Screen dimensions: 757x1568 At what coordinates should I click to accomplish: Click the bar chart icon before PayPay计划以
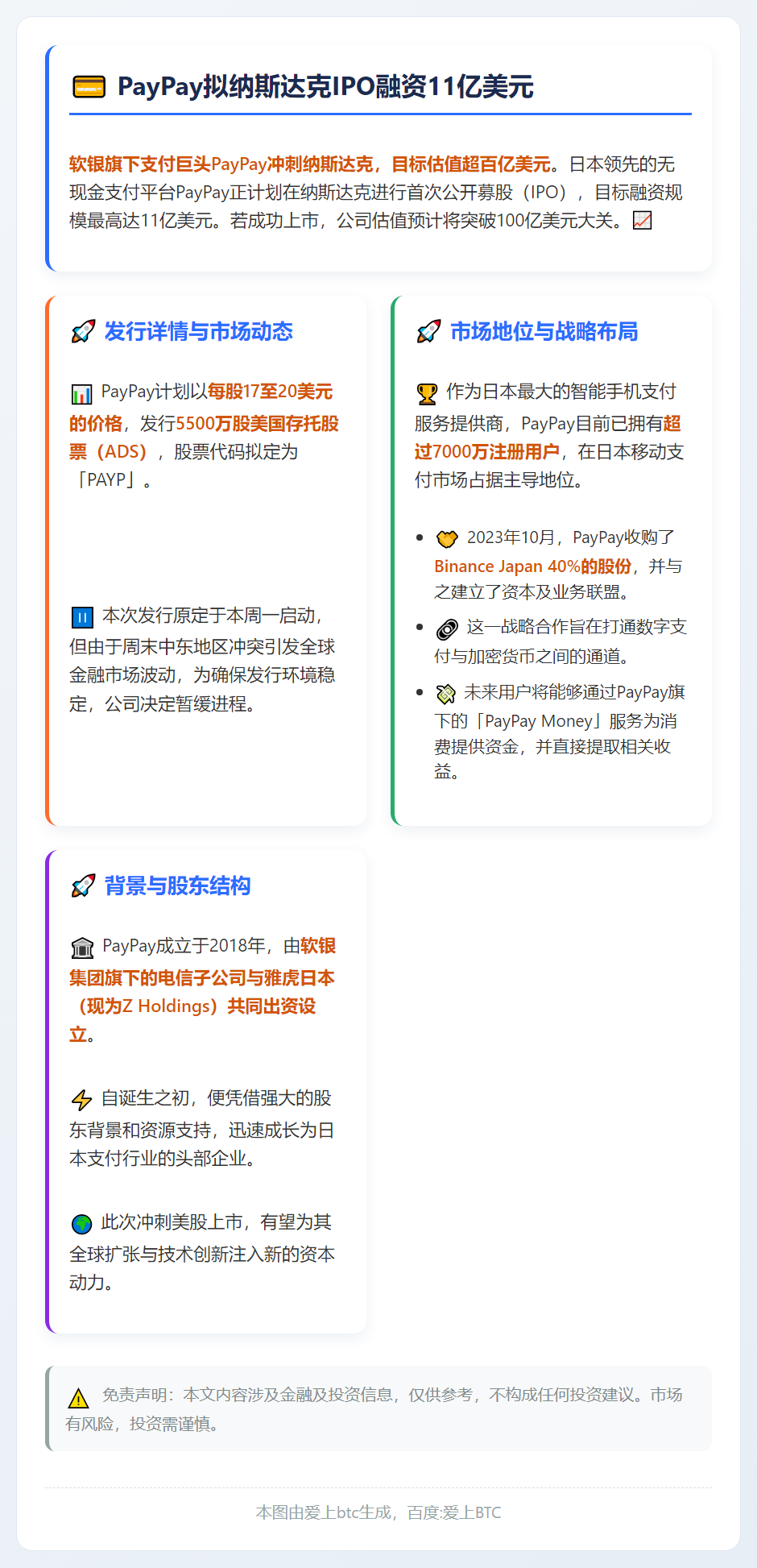[x=82, y=394]
